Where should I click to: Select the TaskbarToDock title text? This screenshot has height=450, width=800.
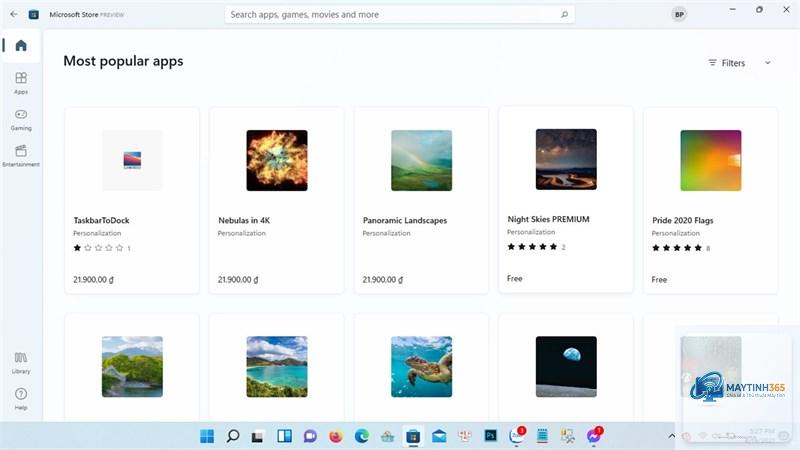tap(102, 220)
